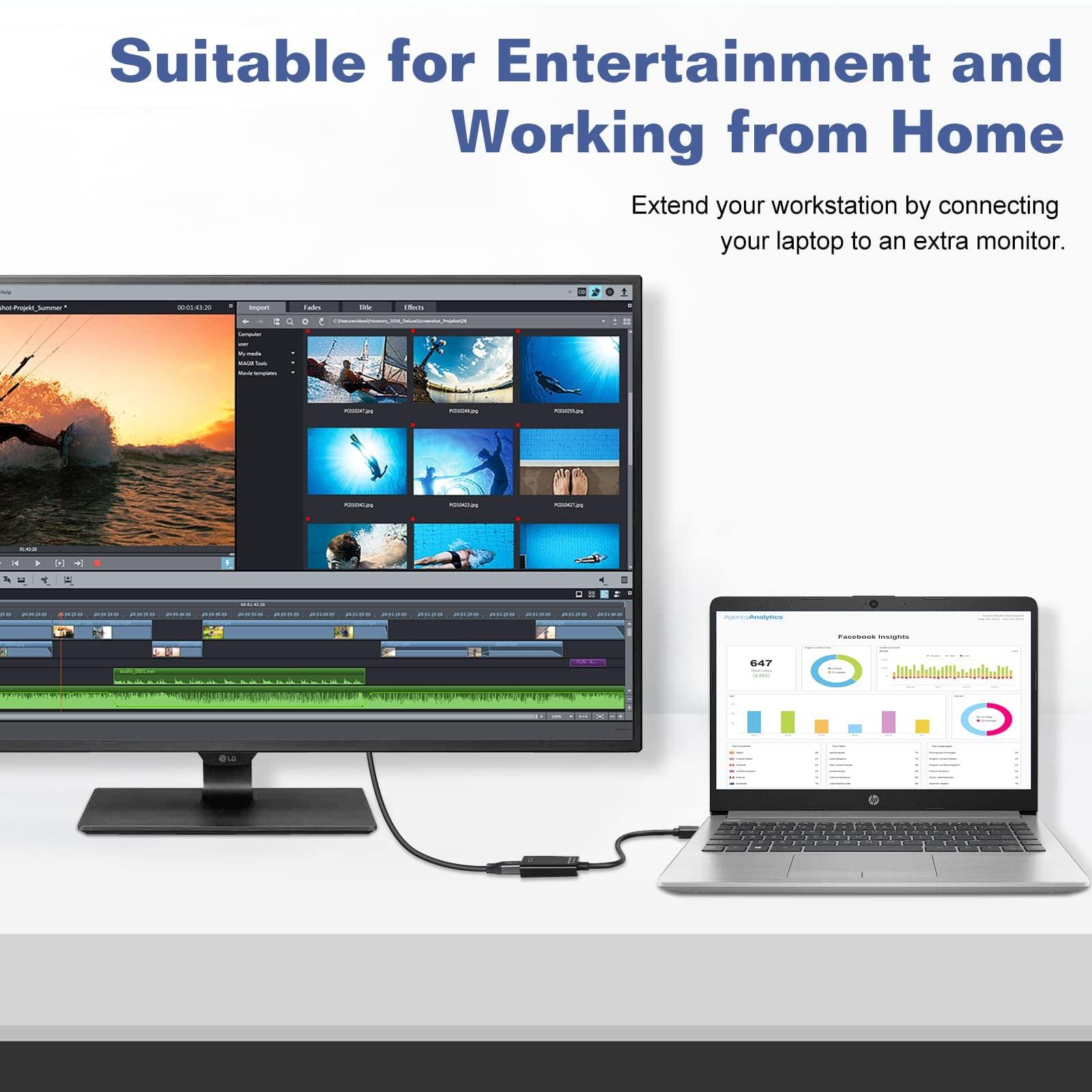1092x1092 pixels.
Task: Select the PC010247.jpg sailing thumbnail
Action: tap(357, 369)
